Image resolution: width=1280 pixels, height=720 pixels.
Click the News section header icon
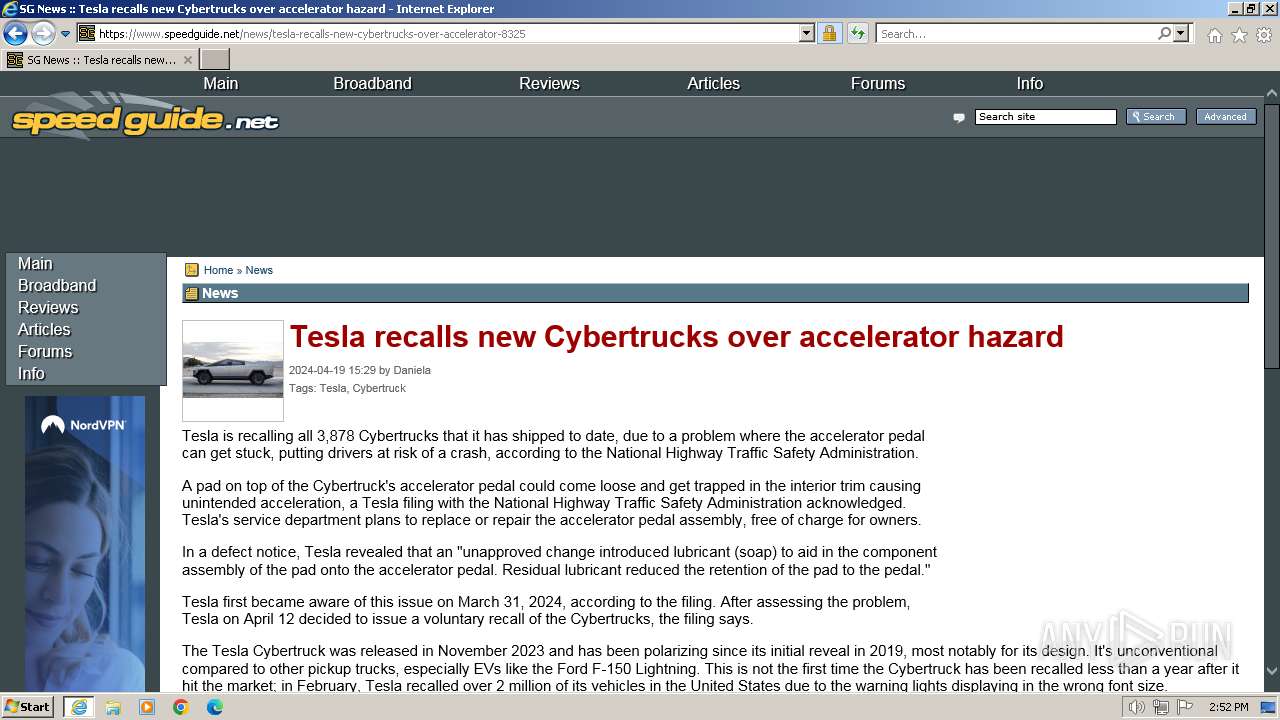click(x=191, y=294)
